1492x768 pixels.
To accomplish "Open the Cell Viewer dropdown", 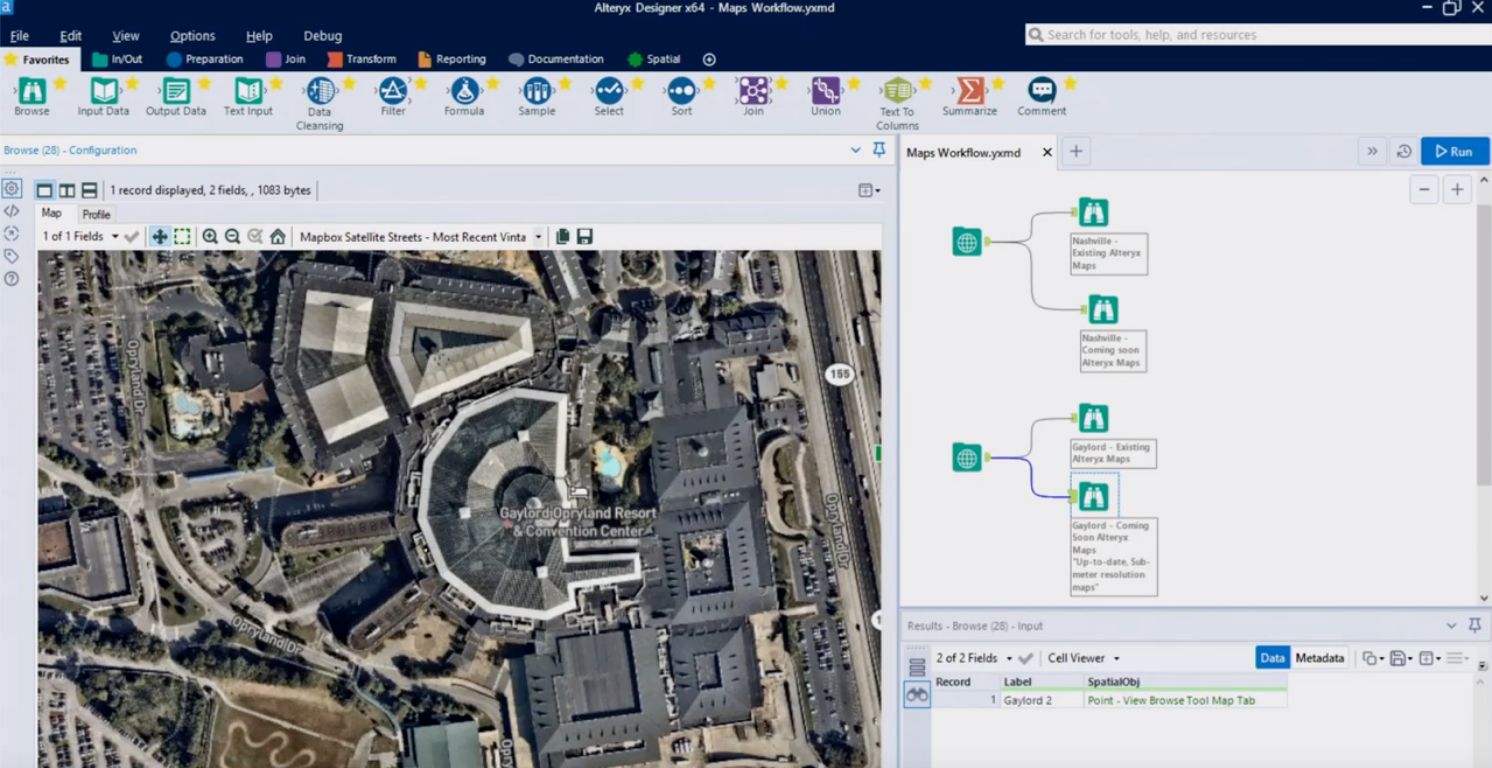I will 1082,657.
